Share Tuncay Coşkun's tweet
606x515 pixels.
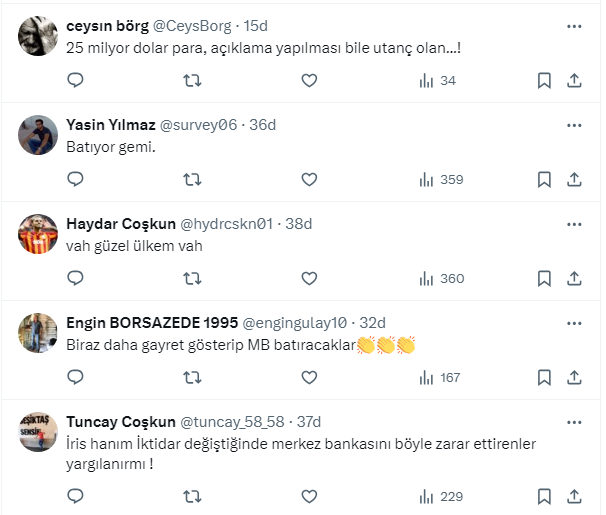(575, 496)
